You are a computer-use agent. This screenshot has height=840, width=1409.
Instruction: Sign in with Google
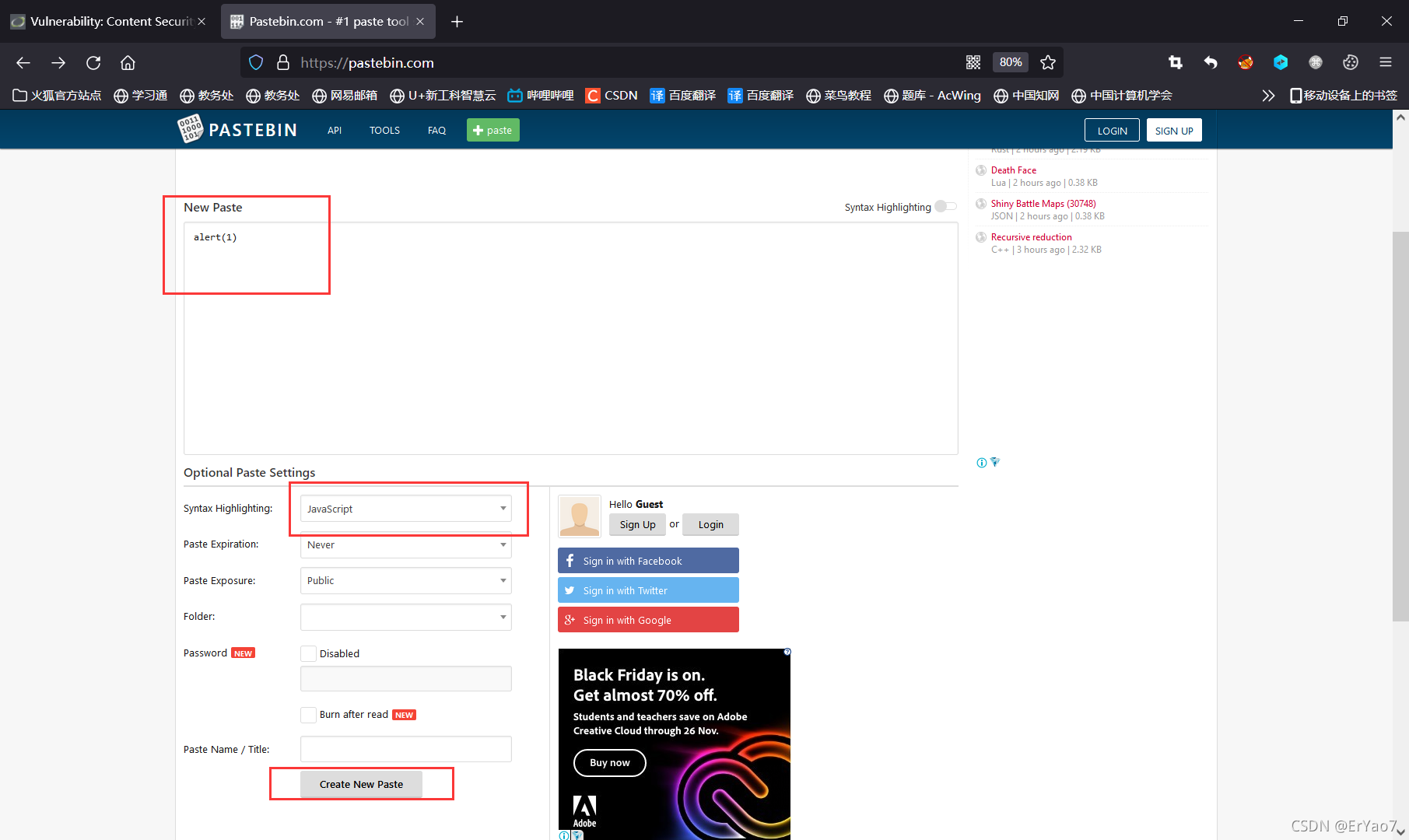point(648,620)
